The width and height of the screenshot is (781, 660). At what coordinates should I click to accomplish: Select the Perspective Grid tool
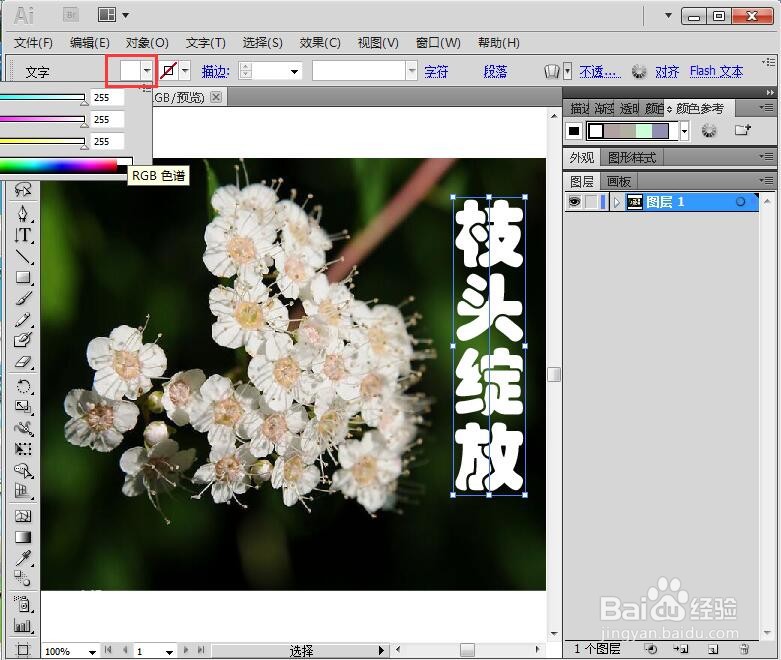pyautogui.click(x=23, y=491)
